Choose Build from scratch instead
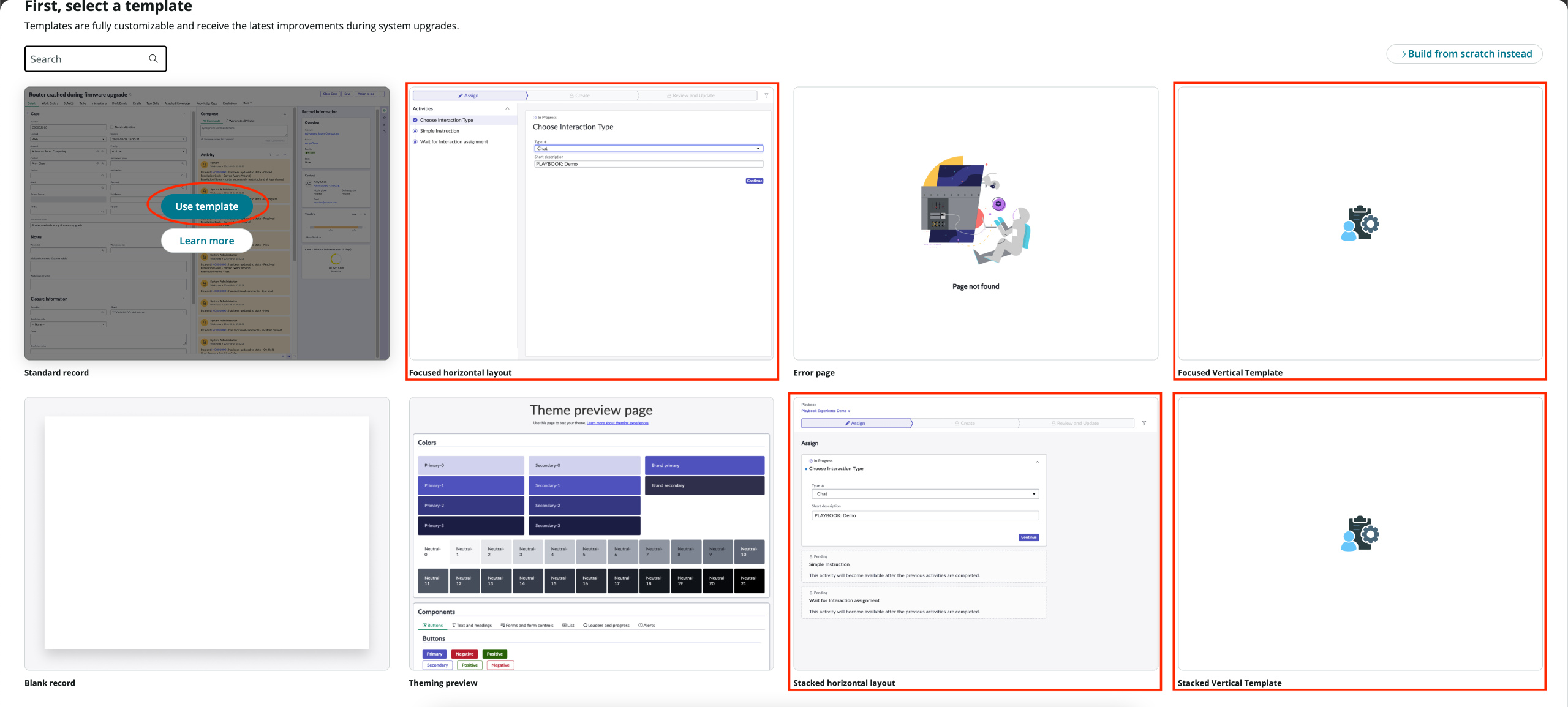This screenshot has height=707, width=1568. tap(1464, 54)
